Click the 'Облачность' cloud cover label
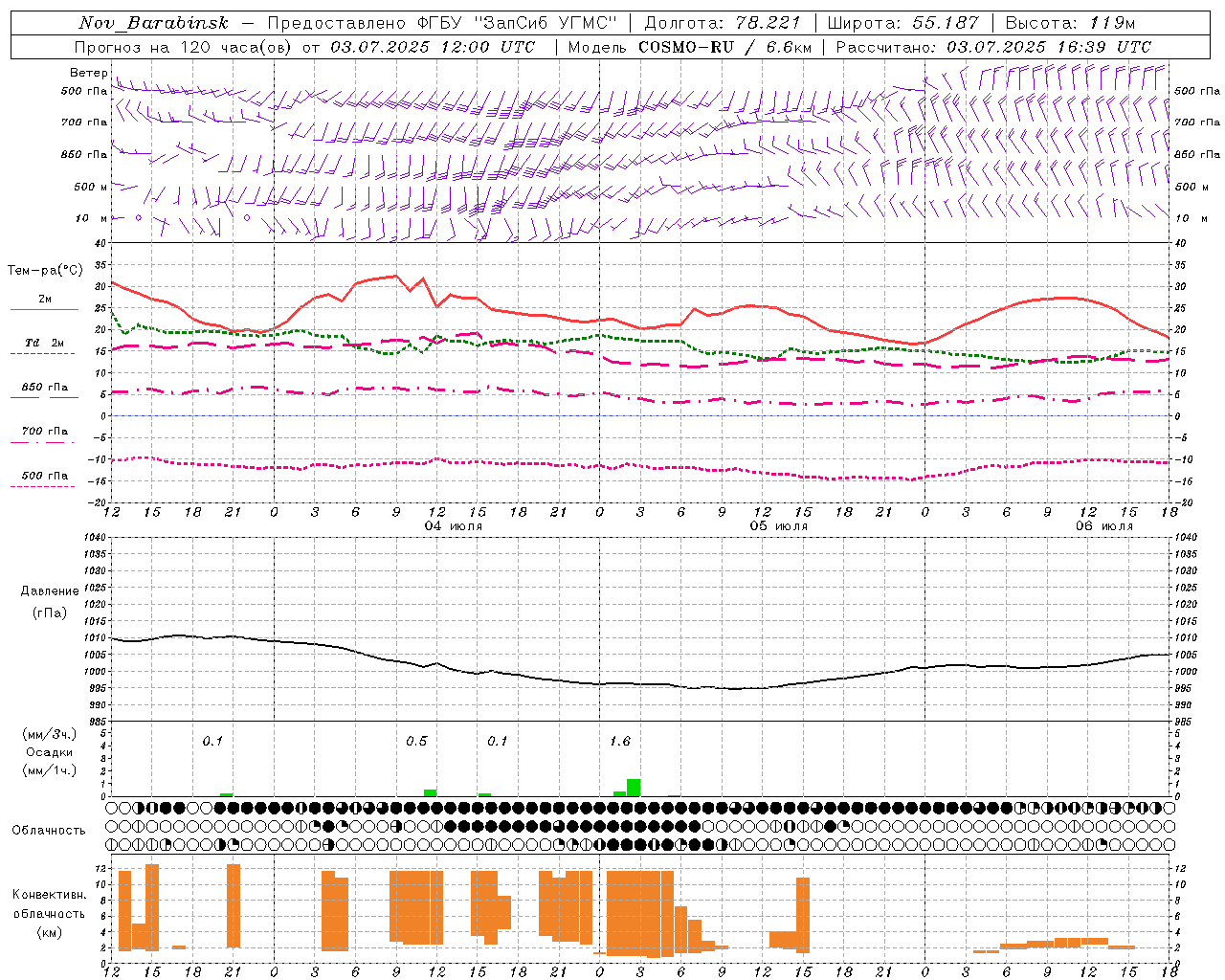Viewport: 1225px width, 980px height. (49, 831)
